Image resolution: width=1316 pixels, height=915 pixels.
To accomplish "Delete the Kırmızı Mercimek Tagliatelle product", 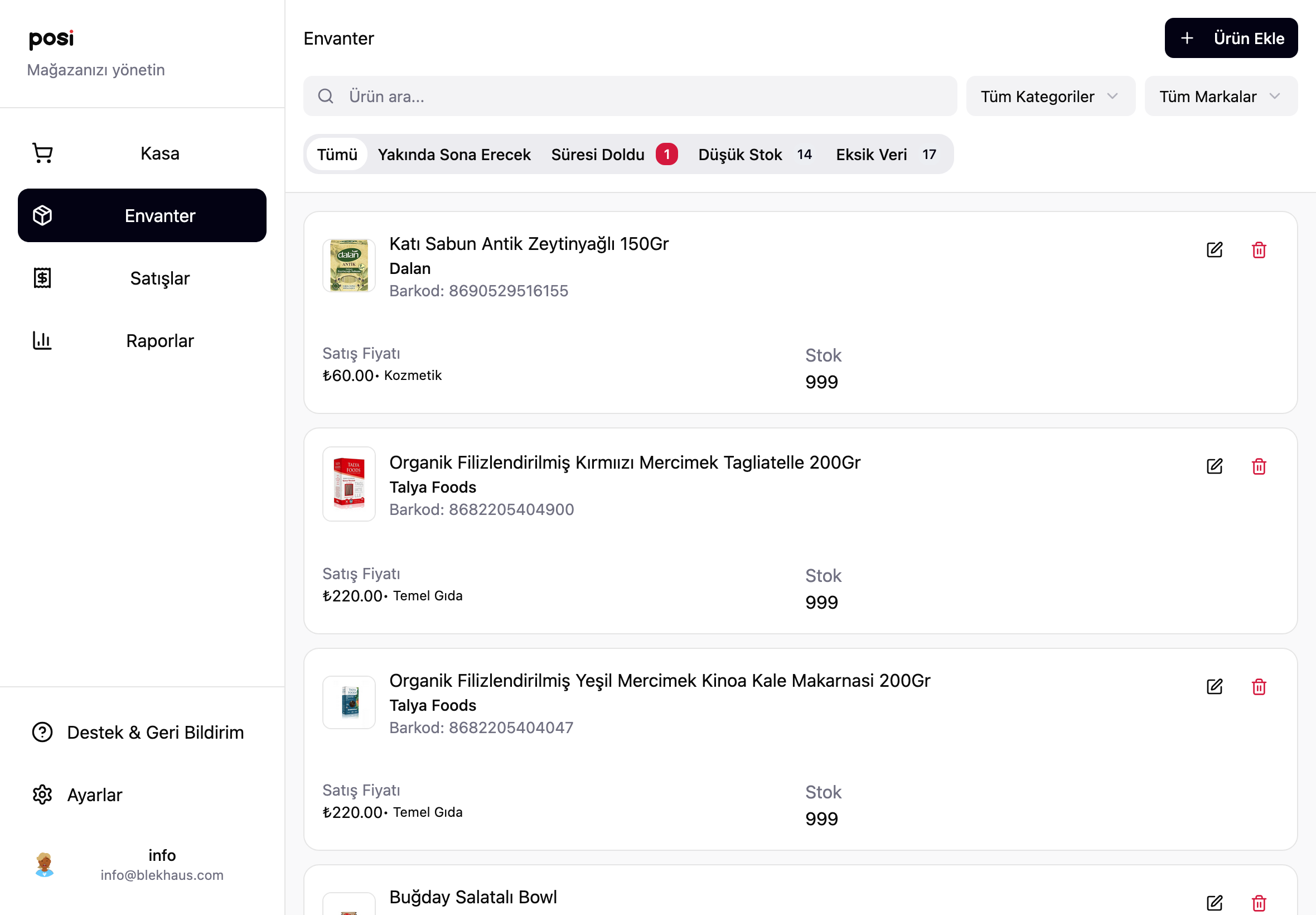I will pyautogui.click(x=1259, y=466).
